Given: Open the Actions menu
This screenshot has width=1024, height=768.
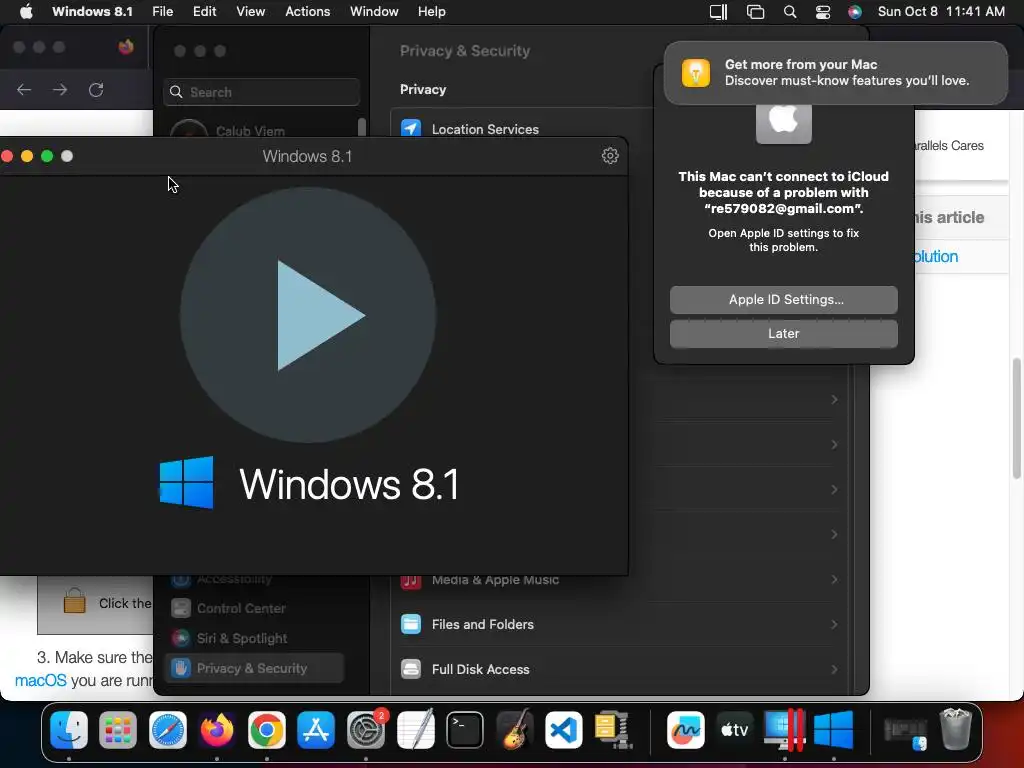Looking at the screenshot, I should [x=308, y=12].
